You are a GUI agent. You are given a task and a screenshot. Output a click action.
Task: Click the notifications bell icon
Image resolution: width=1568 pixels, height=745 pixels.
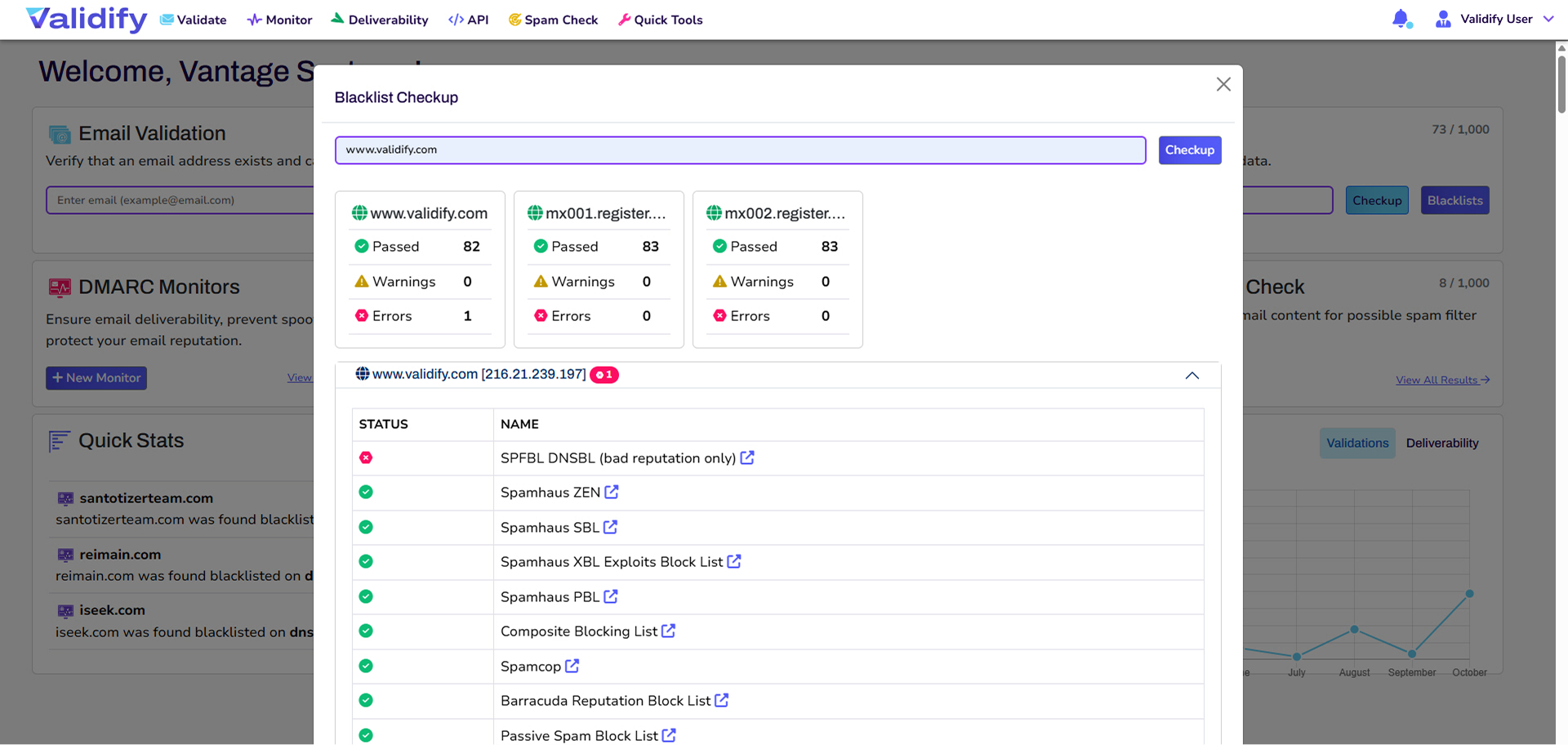coord(1401,19)
